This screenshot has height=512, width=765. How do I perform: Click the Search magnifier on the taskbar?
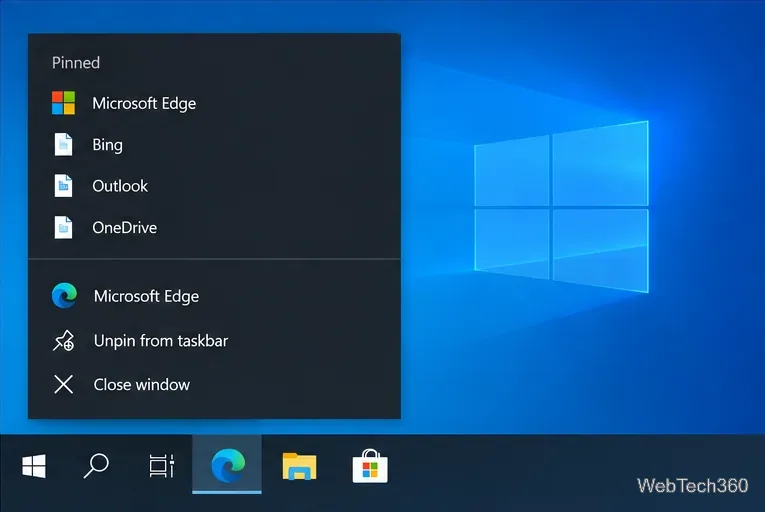coord(96,466)
